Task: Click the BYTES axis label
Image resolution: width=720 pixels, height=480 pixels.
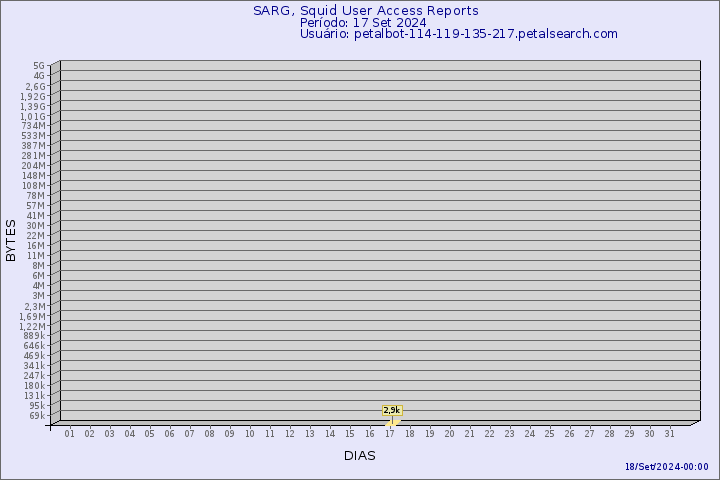Action: pos(11,240)
